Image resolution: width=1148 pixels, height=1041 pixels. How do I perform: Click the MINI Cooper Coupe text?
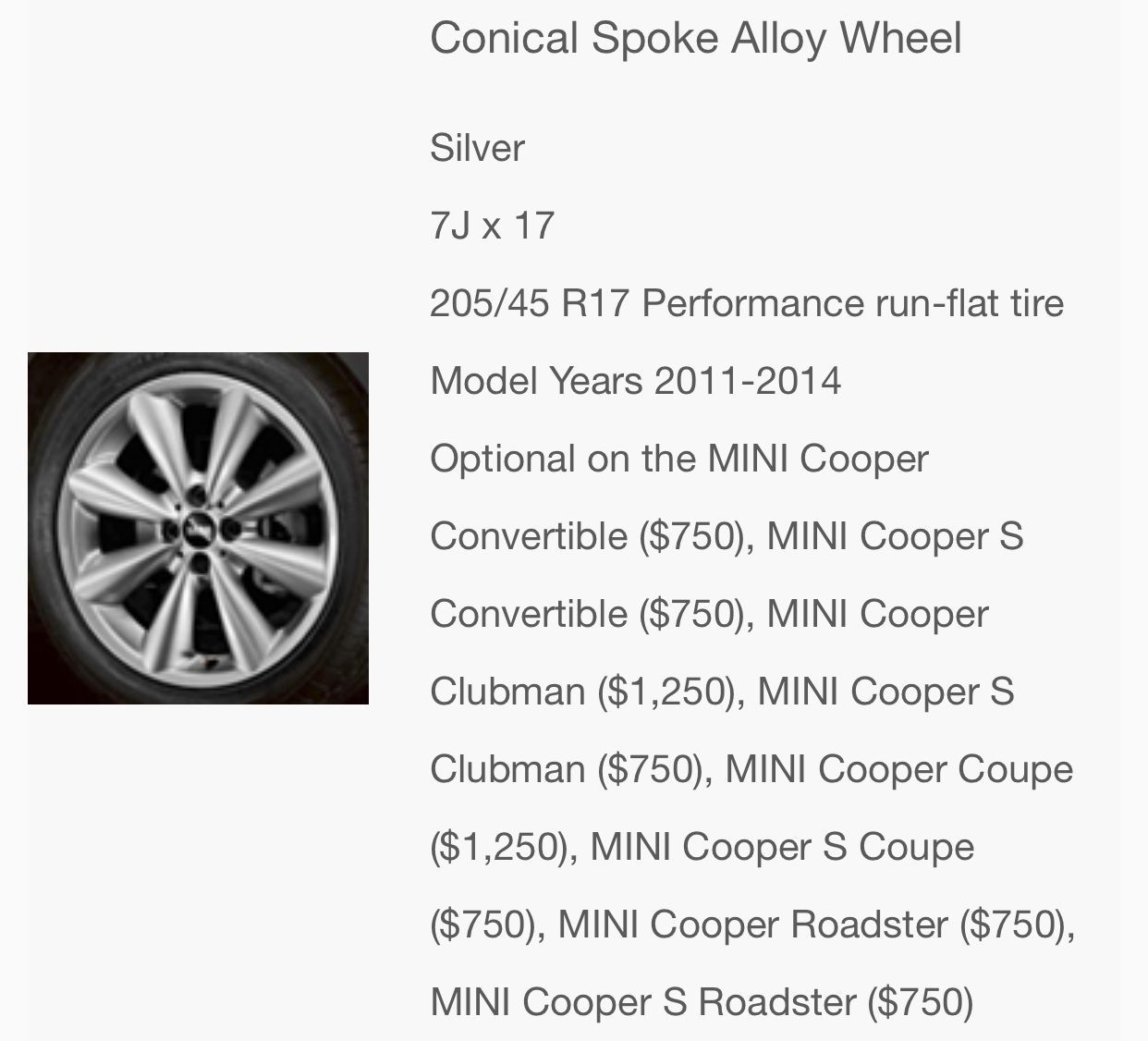[x=898, y=769]
